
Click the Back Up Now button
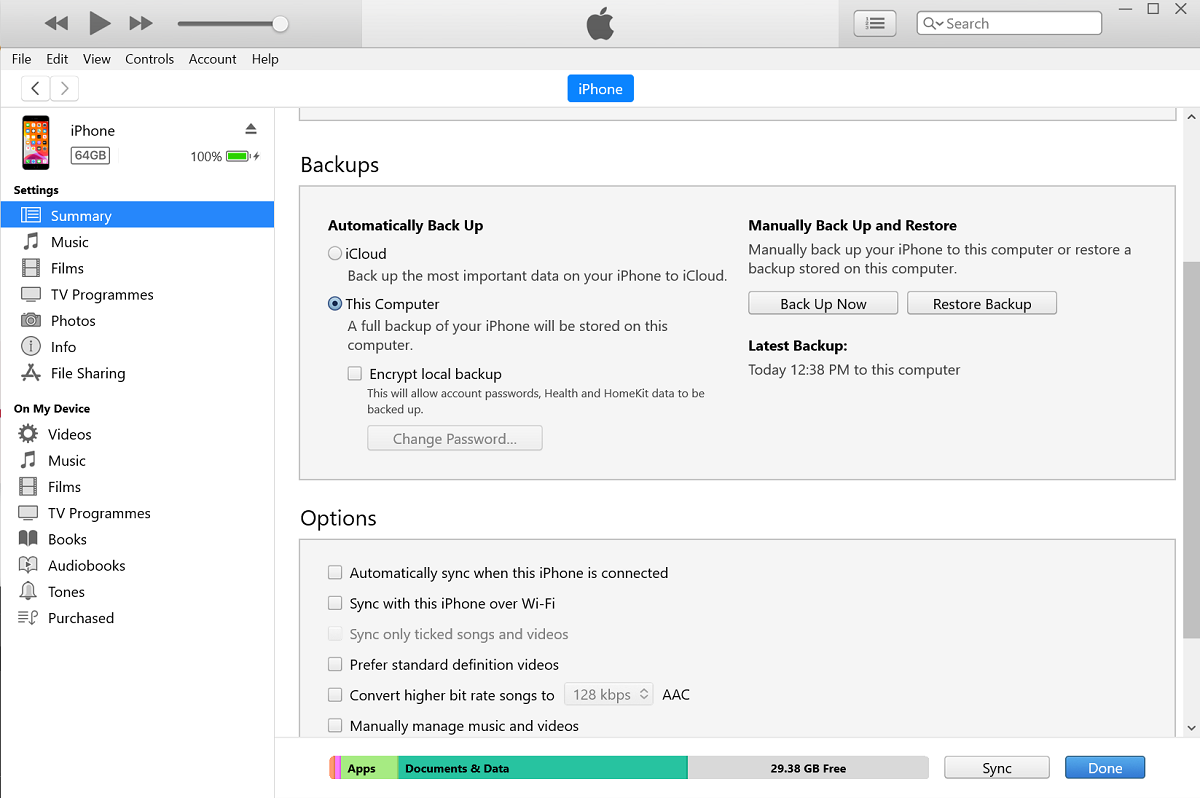pyautogui.click(x=823, y=304)
